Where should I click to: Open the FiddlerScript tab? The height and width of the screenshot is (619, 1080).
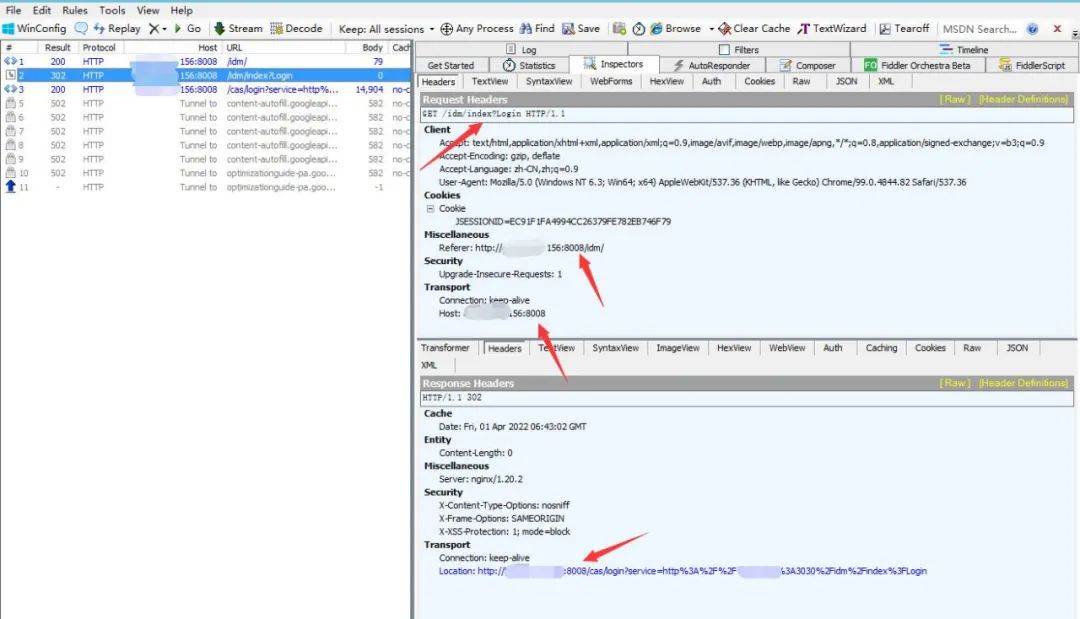point(1032,65)
